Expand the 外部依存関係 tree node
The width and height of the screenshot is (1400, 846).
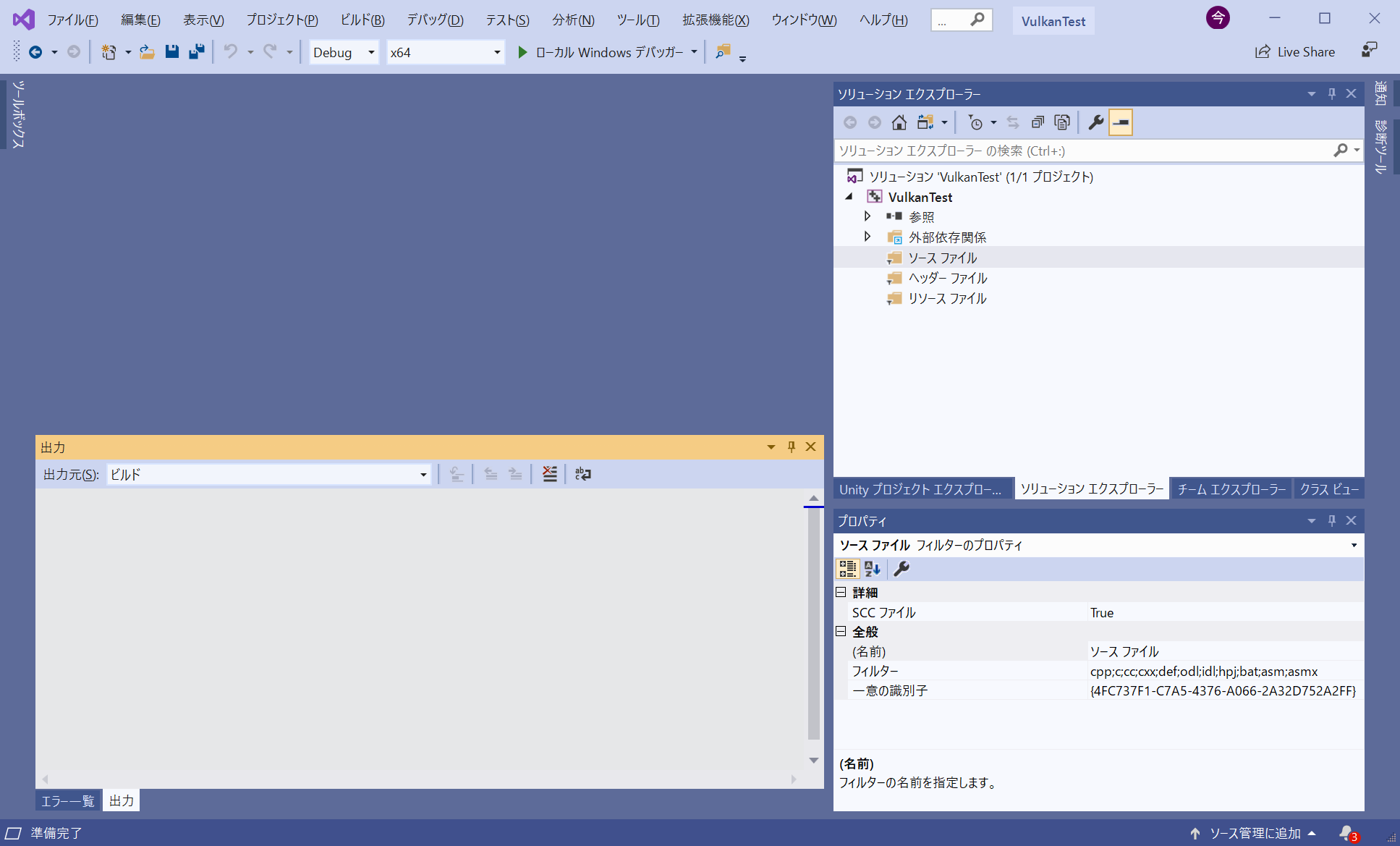[867, 237]
